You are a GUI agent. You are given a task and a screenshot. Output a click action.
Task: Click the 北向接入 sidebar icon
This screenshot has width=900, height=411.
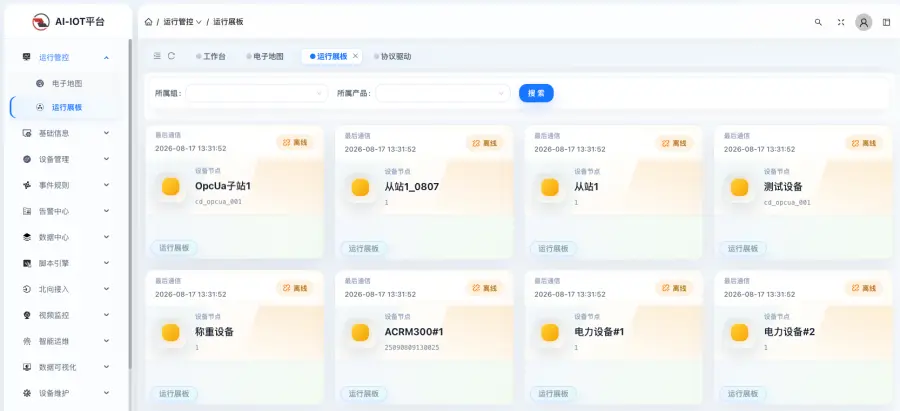pos(26,289)
